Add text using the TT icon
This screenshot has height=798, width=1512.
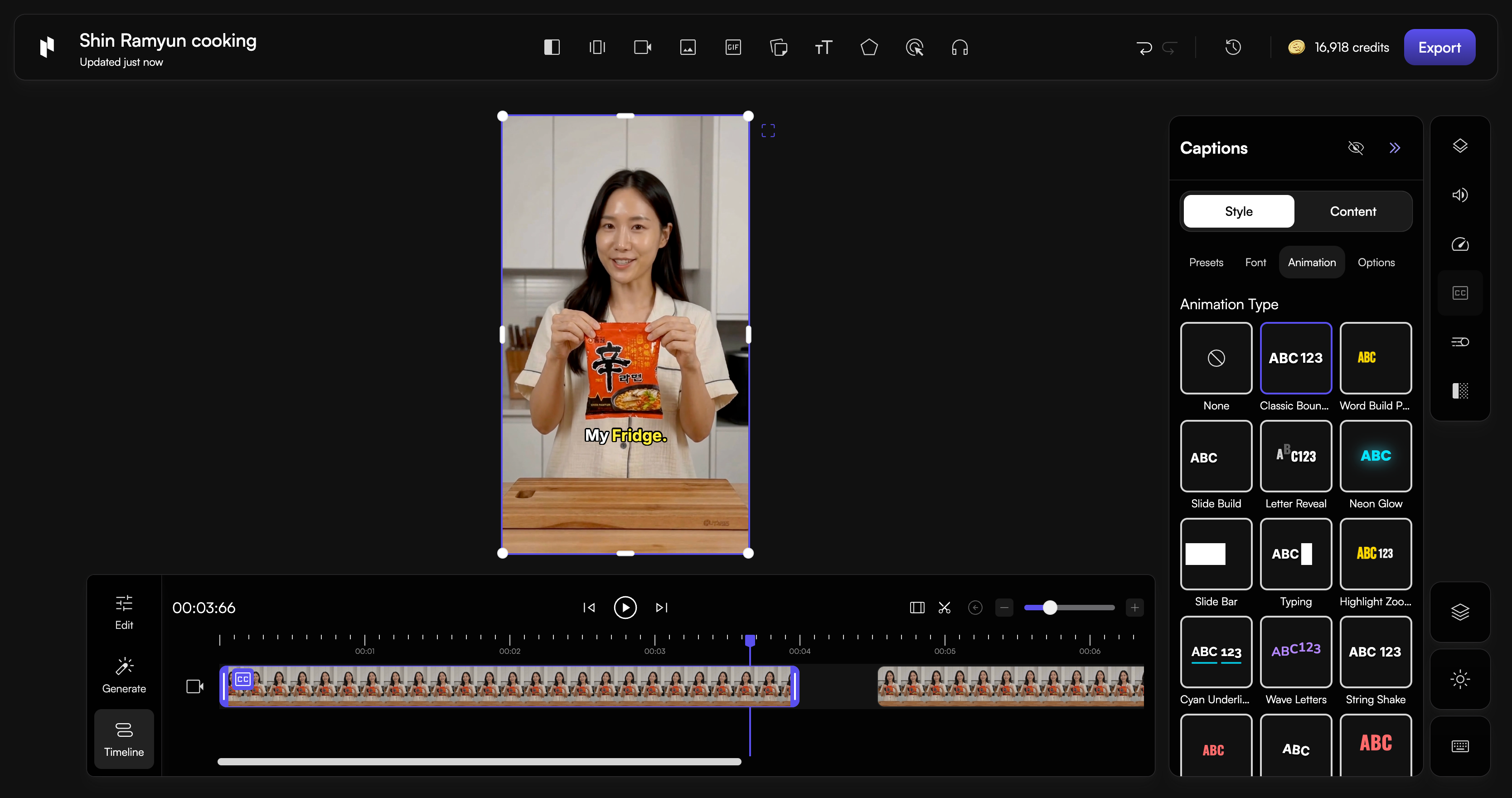coord(824,47)
